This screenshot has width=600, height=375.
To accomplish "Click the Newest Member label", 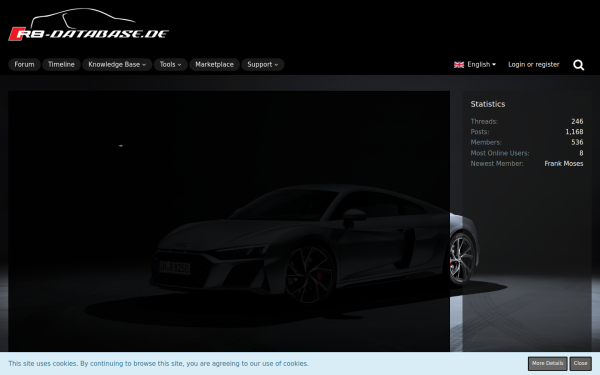I will [497, 163].
